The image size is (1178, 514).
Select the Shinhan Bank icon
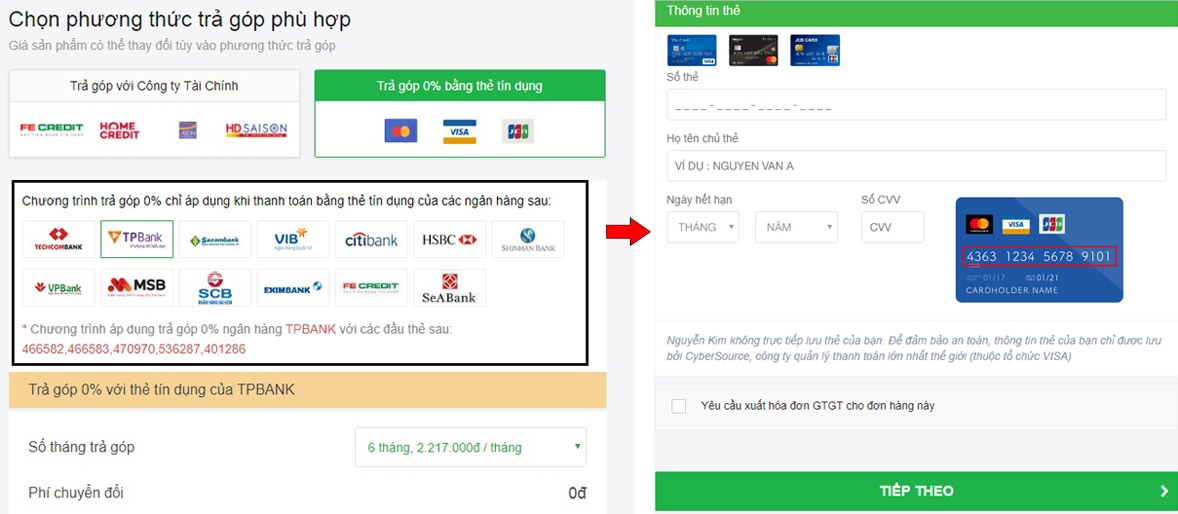527,239
